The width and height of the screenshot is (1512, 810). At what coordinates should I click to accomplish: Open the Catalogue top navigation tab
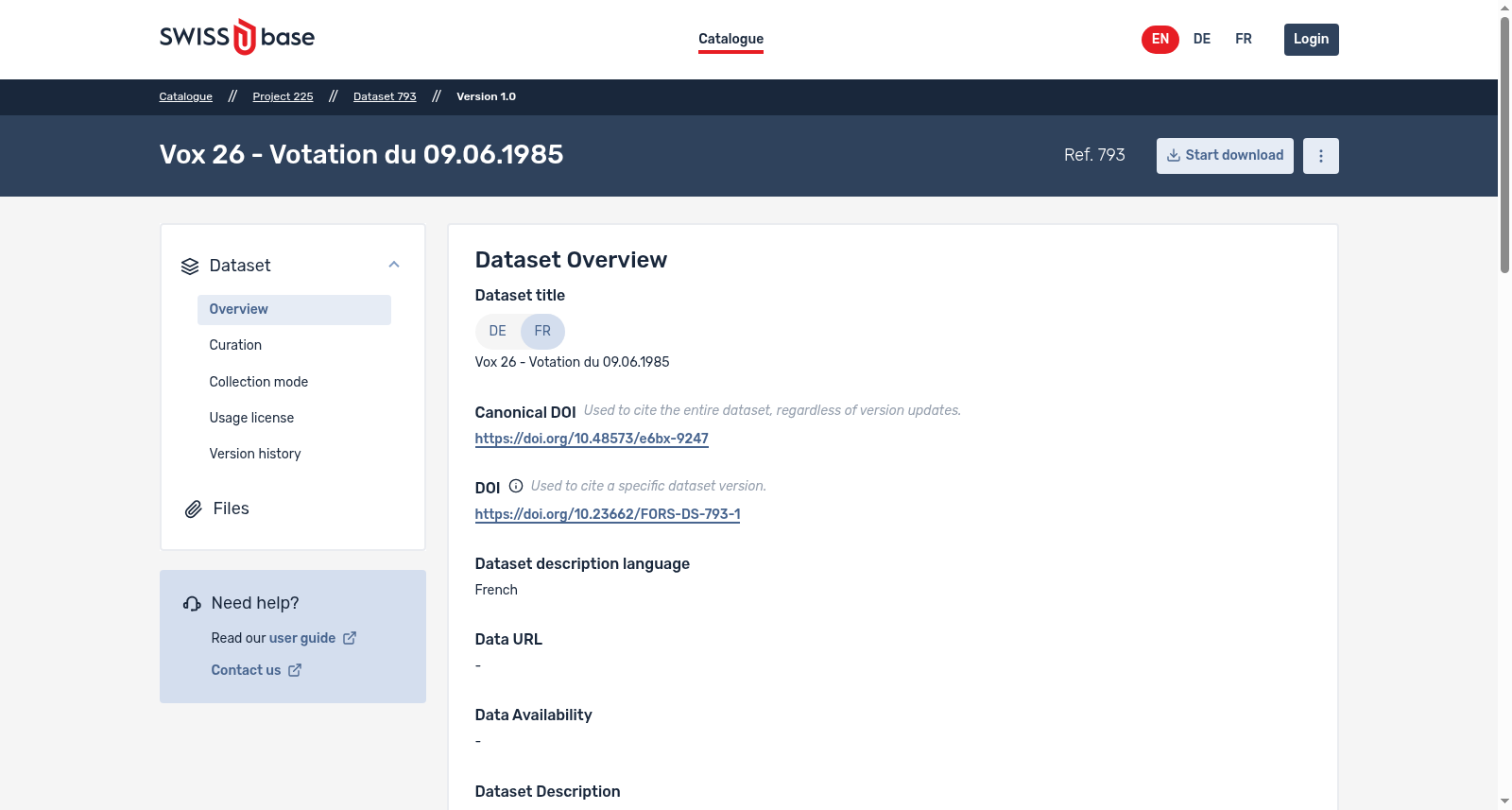[x=730, y=39]
